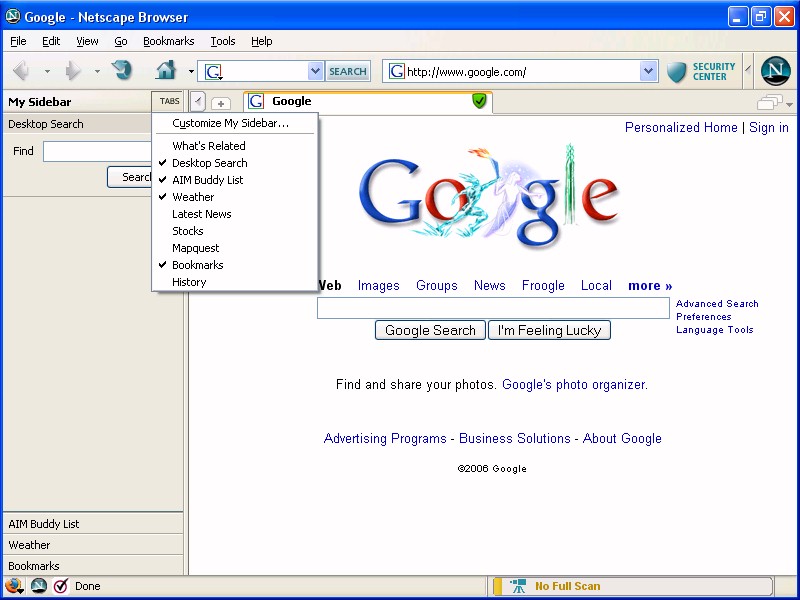Open the Security Center shield

click(x=677, y=71)
